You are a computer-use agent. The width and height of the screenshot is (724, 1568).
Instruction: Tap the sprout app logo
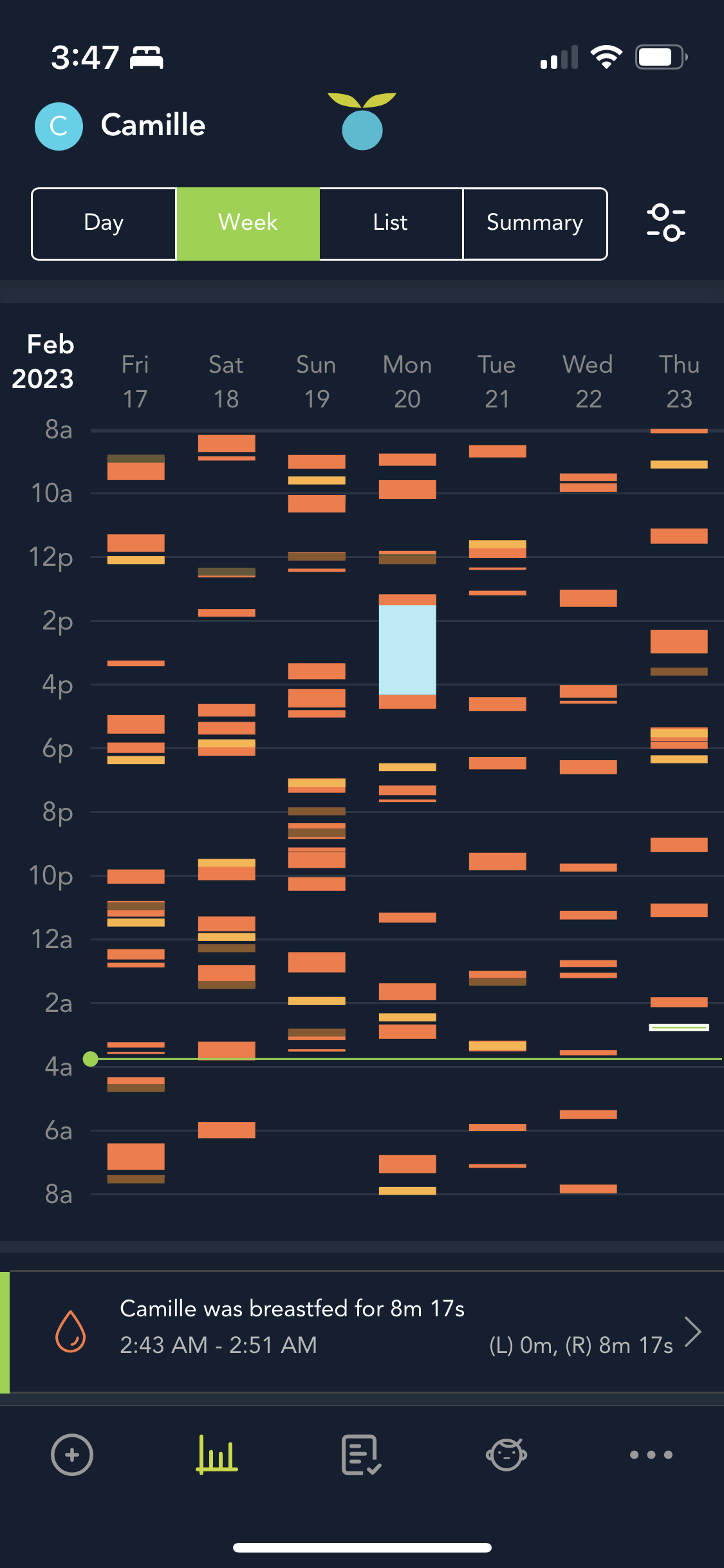pyautogui.click(x=362, y=122)
